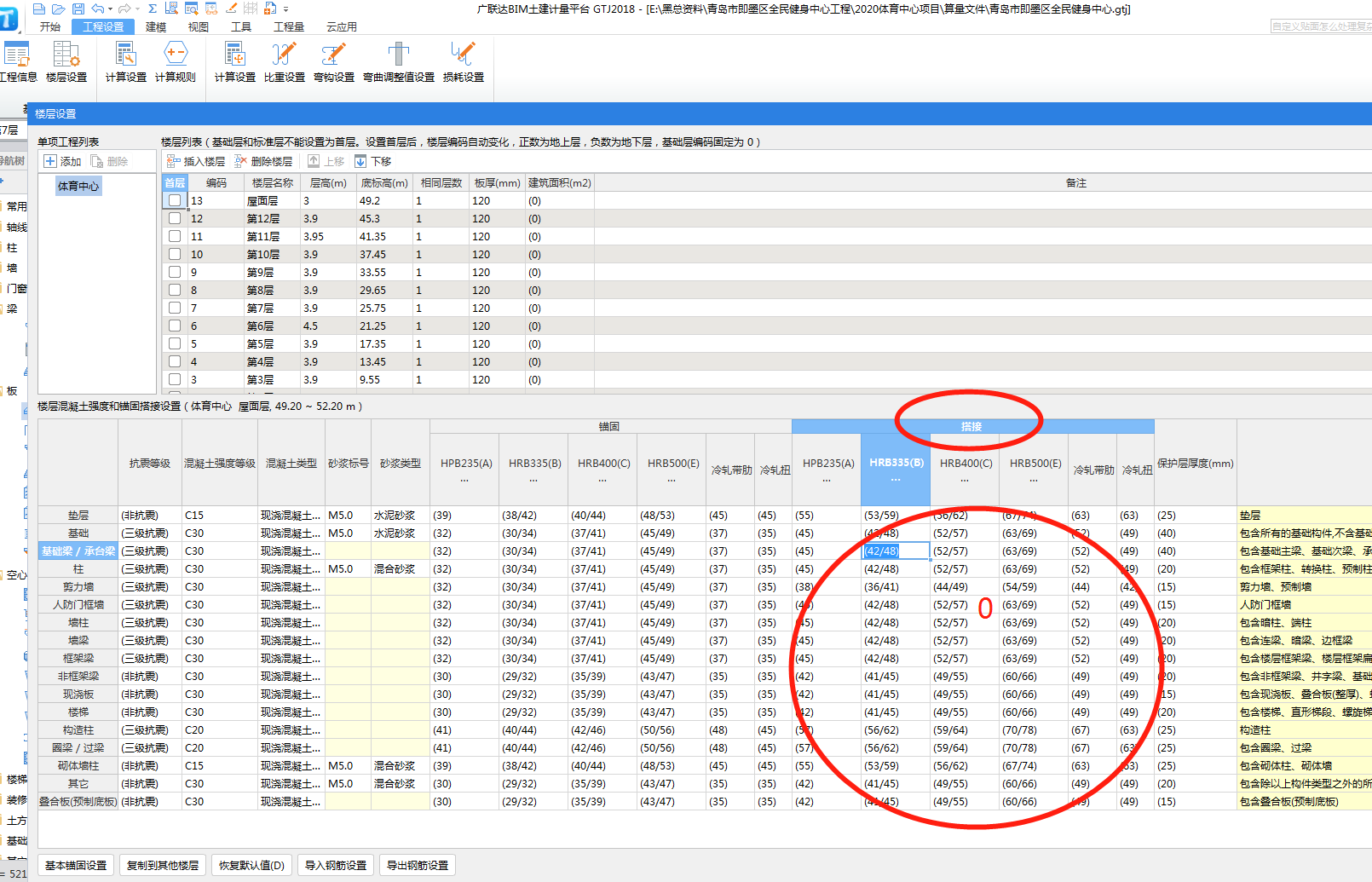Open 计算规则 calculation rules

click(176, 62)
